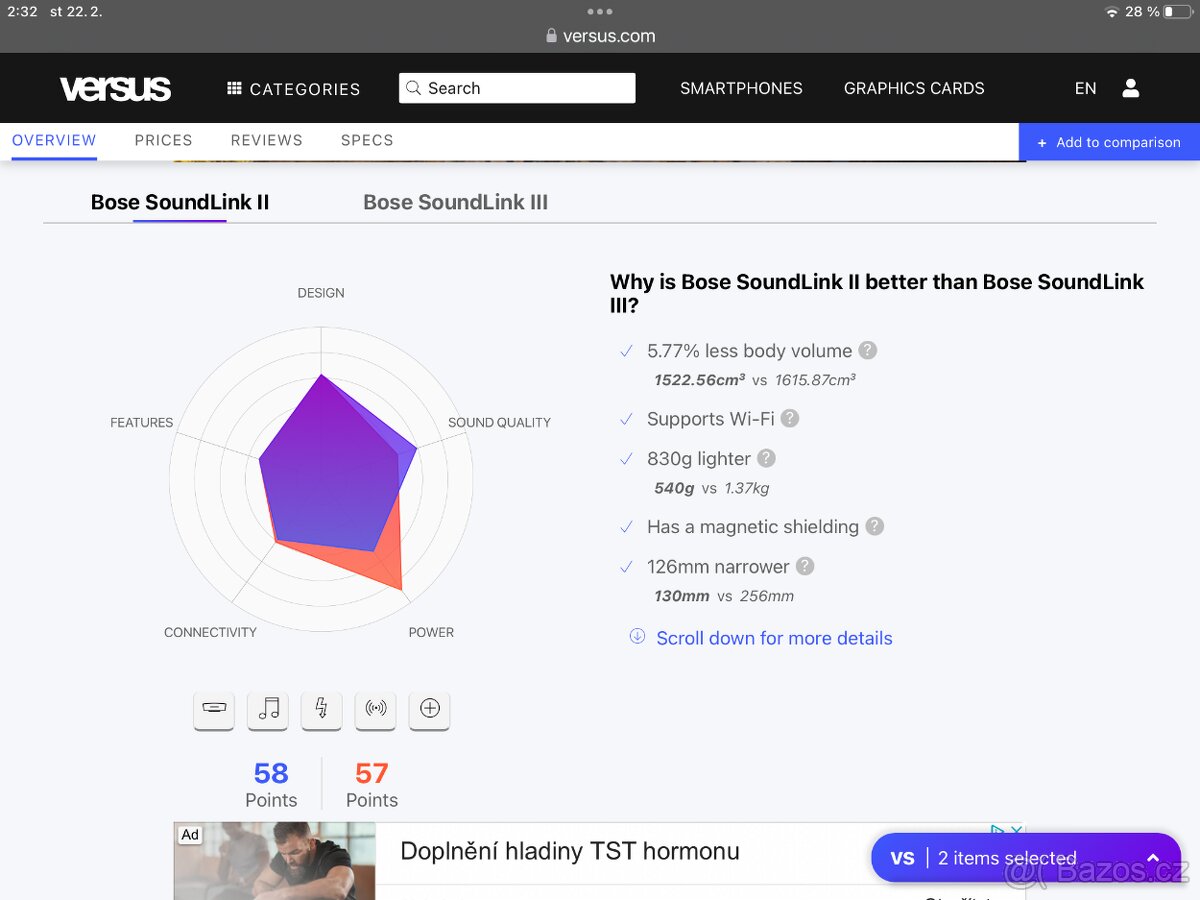Select the lightning bolt Power icon
This screenshot has width=1200, height=900.
point(321,710)
